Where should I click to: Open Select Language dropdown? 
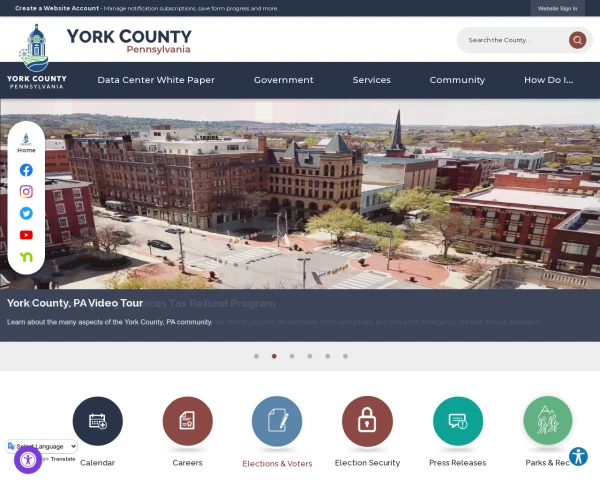tap(42, 446)
